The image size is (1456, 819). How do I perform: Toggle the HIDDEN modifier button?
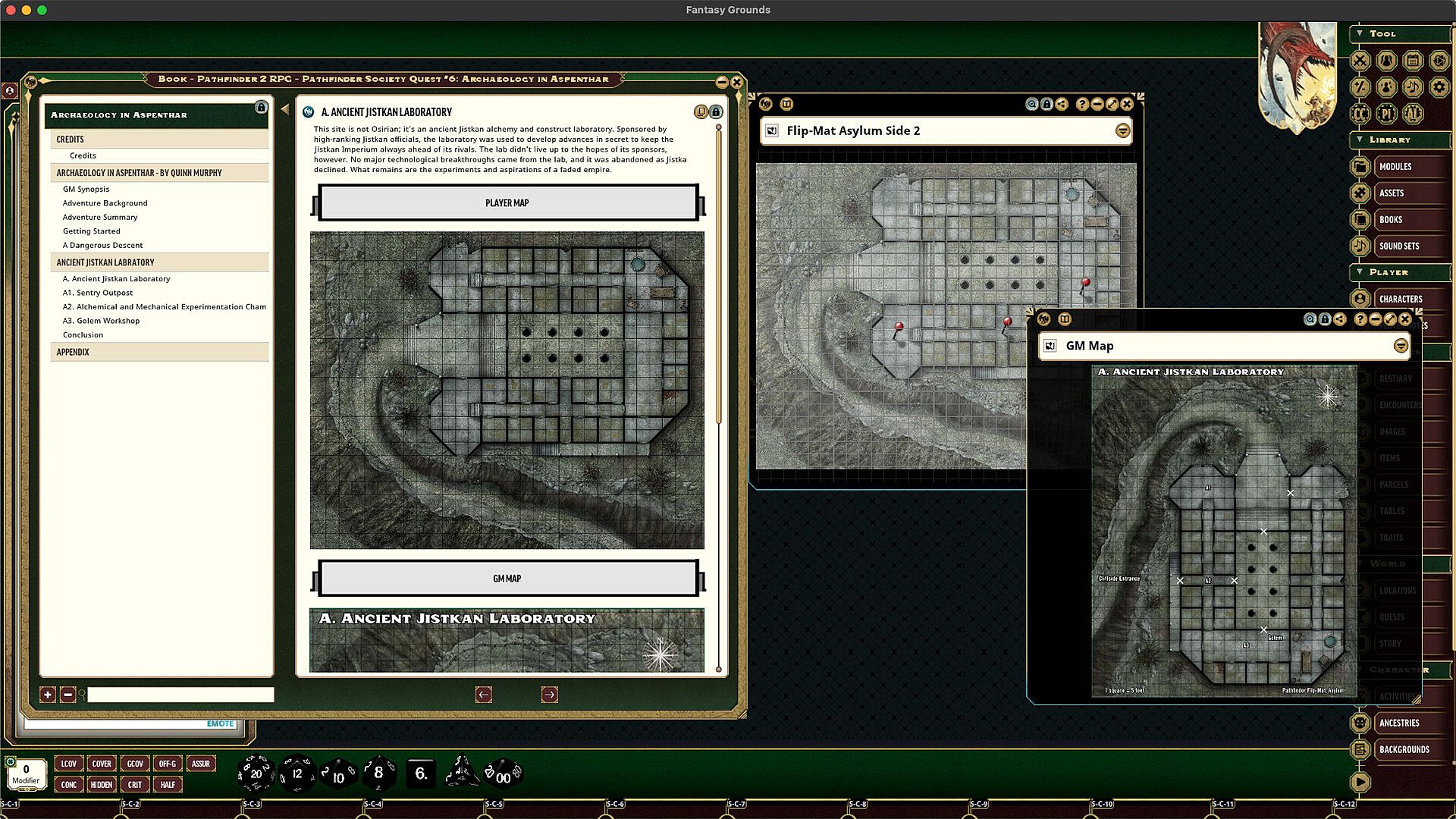[102, 785]
